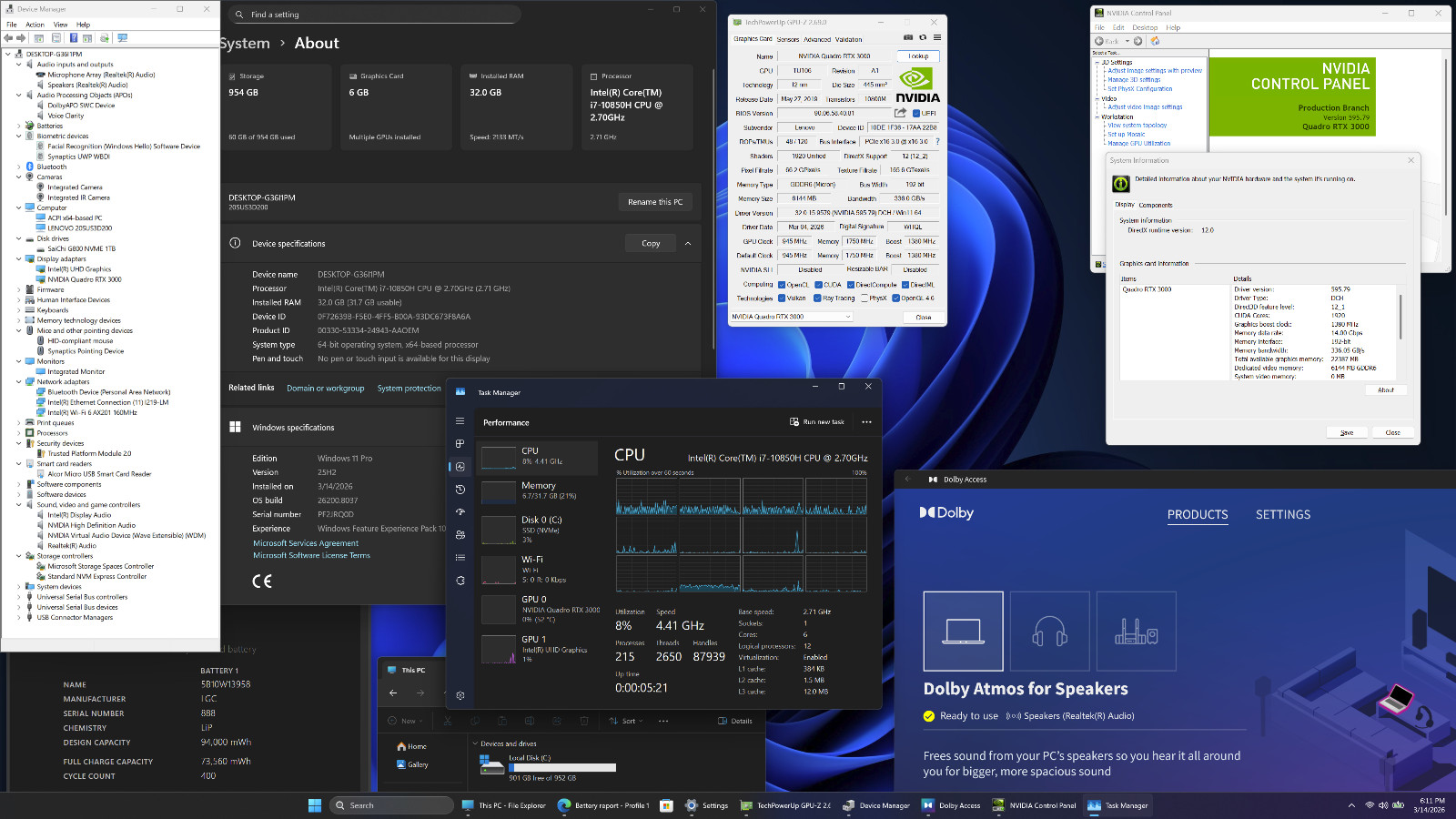
Task: Click the NVIDIA Control Panel home icon
Action: click(1155, 41)
